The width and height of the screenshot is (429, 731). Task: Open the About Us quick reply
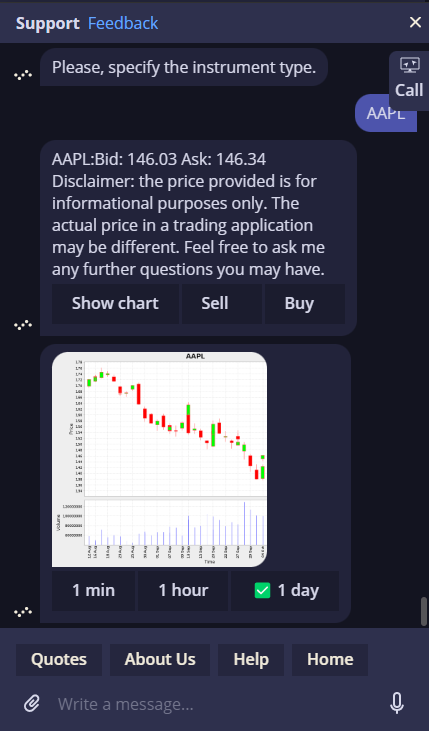point(160,660)
